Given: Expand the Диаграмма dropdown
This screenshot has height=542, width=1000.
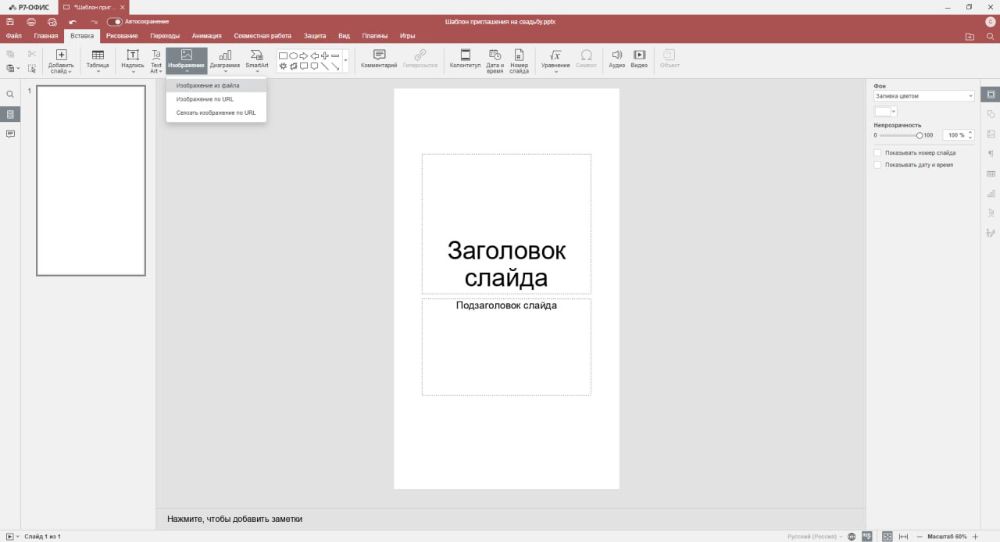Looking at the screenshot, I should tap(226, 71).
